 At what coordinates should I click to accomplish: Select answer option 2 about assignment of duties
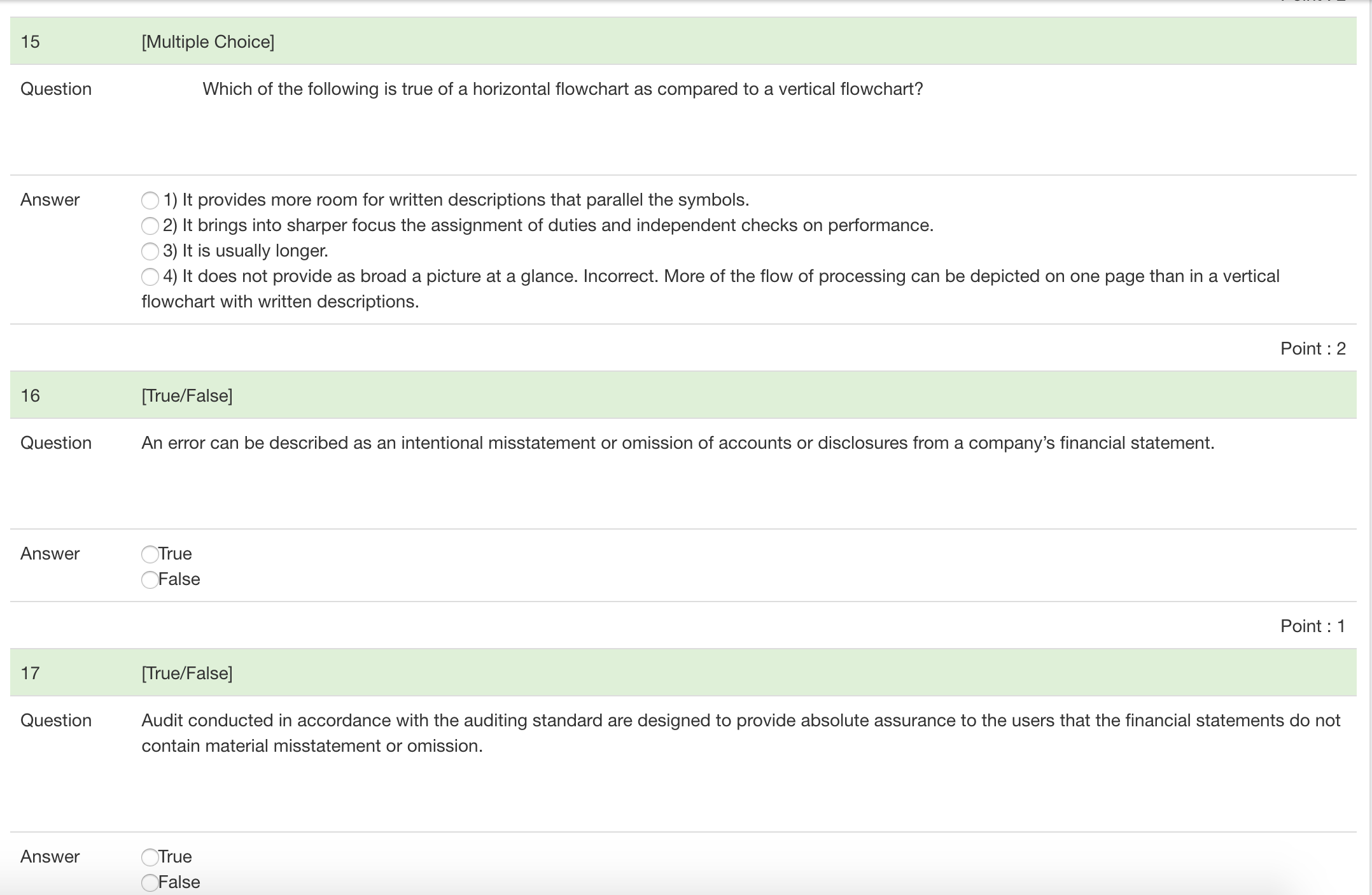click(x=150, y=225)
